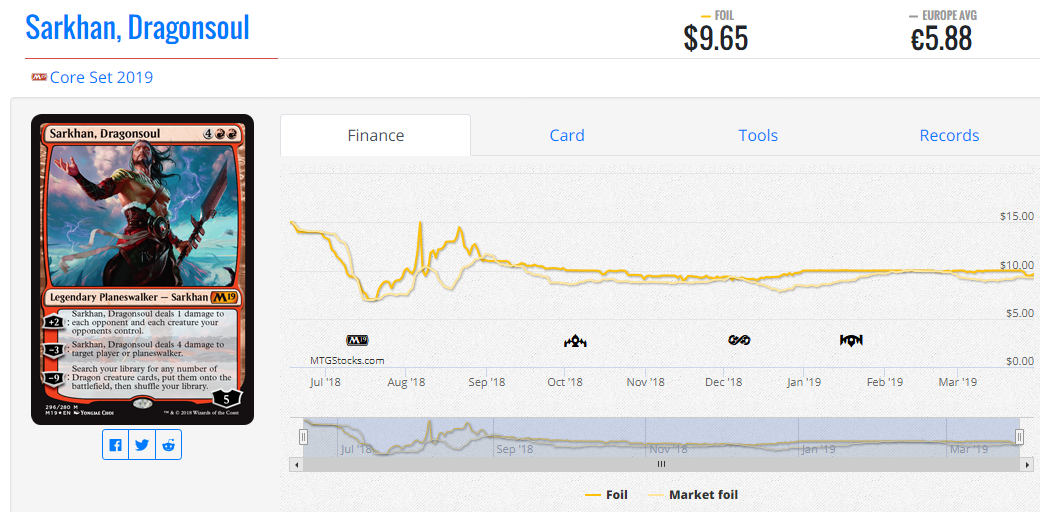Click left handle of chart range selector
This screenshot has height=512, width=1040.
pyautogui.click(x=303, y=436)
